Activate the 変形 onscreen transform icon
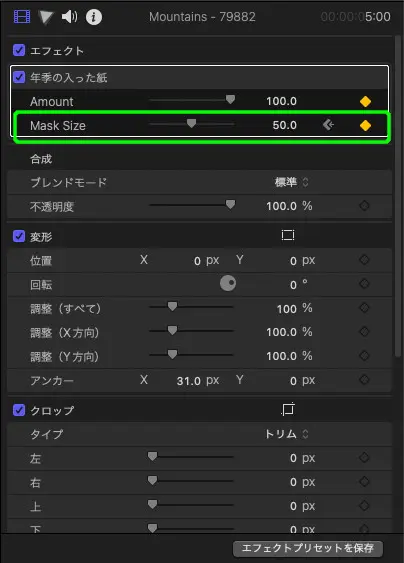Screen dimensions: 404x563 pyautogui.click(x=288, y=235)
